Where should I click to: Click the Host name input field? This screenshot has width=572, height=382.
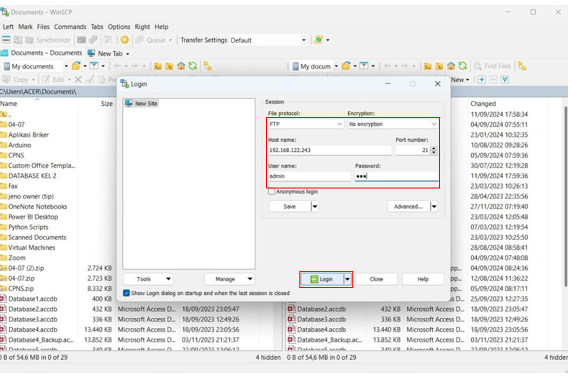tap(329, 150)
